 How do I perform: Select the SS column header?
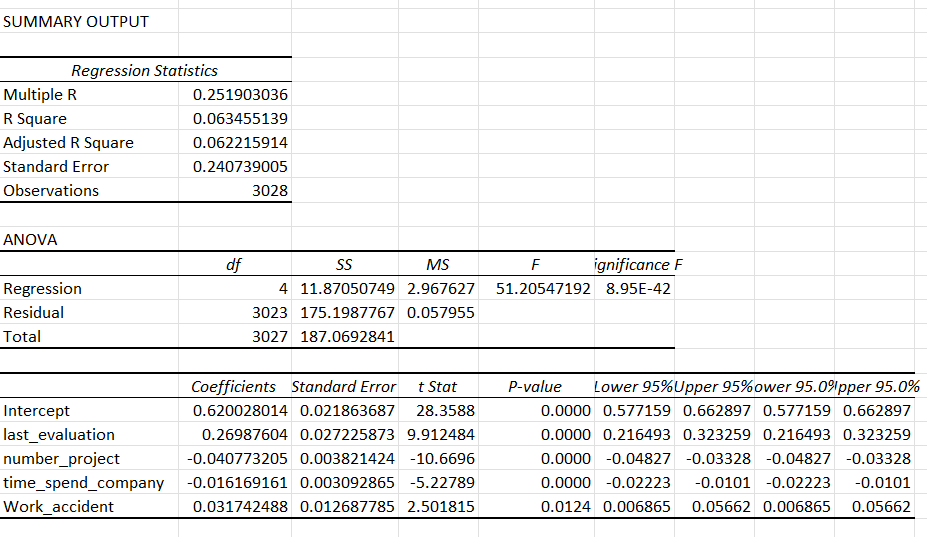pyautogui.click(x=344, y=264)
